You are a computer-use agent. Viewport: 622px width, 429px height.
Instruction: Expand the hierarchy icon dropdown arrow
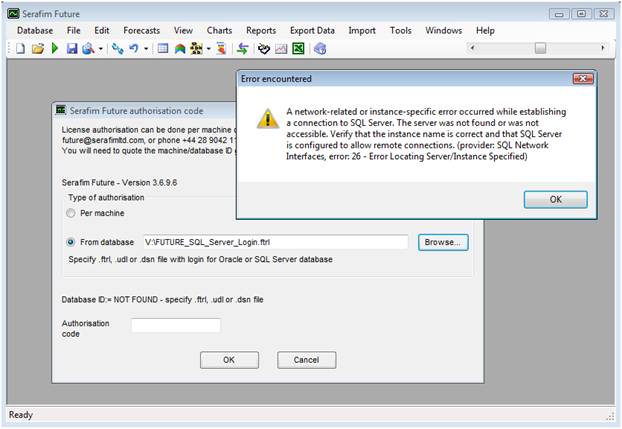(x=209, y=49)
